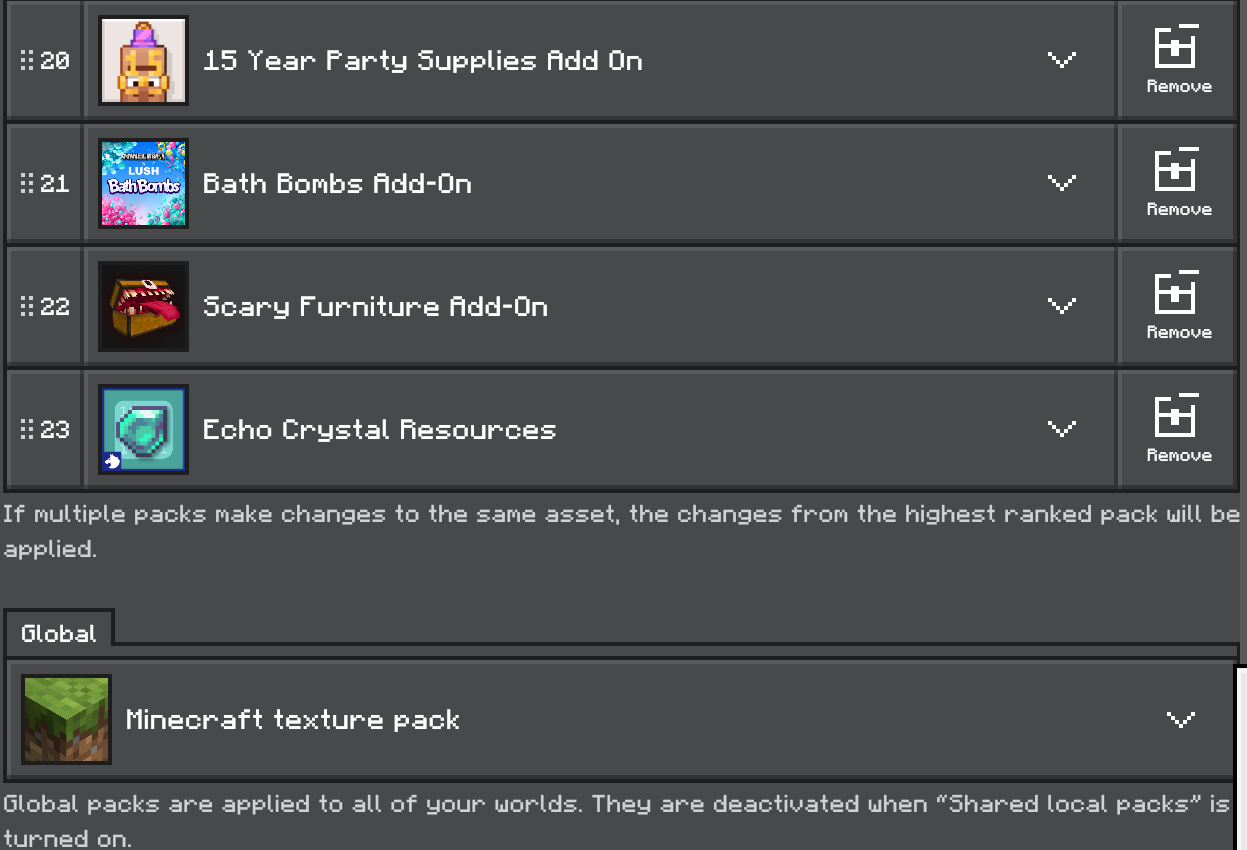
Task: Click the drag handle for pack 22
Action: tap(27, 307)
